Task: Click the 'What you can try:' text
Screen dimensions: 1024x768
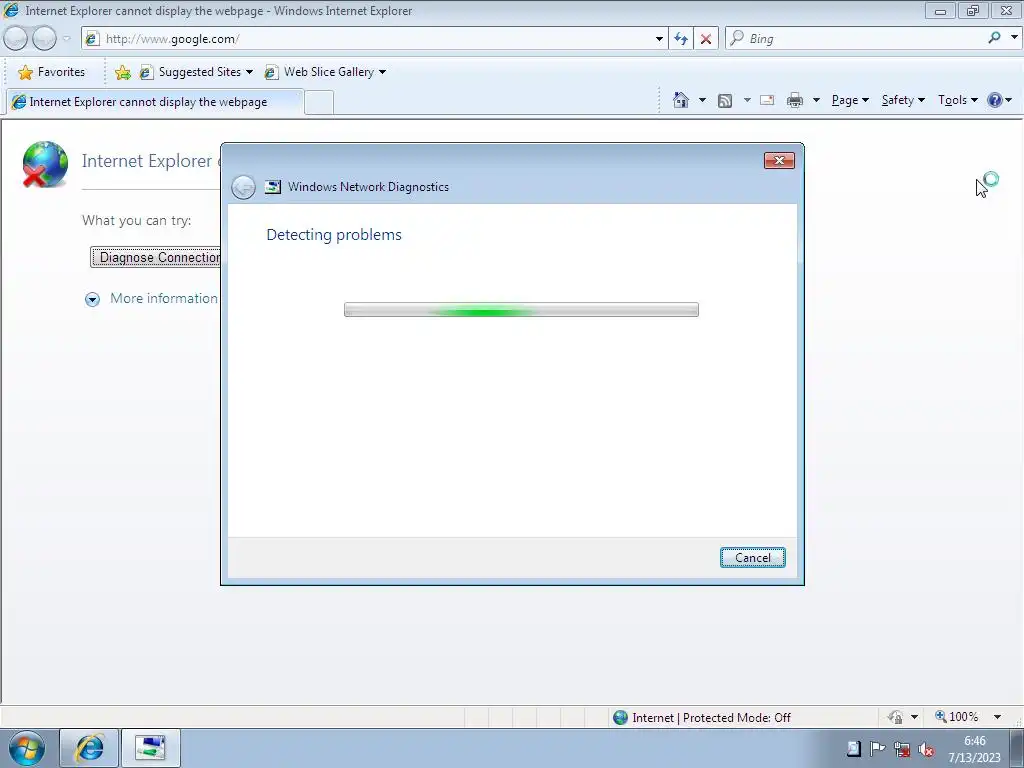Action: point(136,221)
